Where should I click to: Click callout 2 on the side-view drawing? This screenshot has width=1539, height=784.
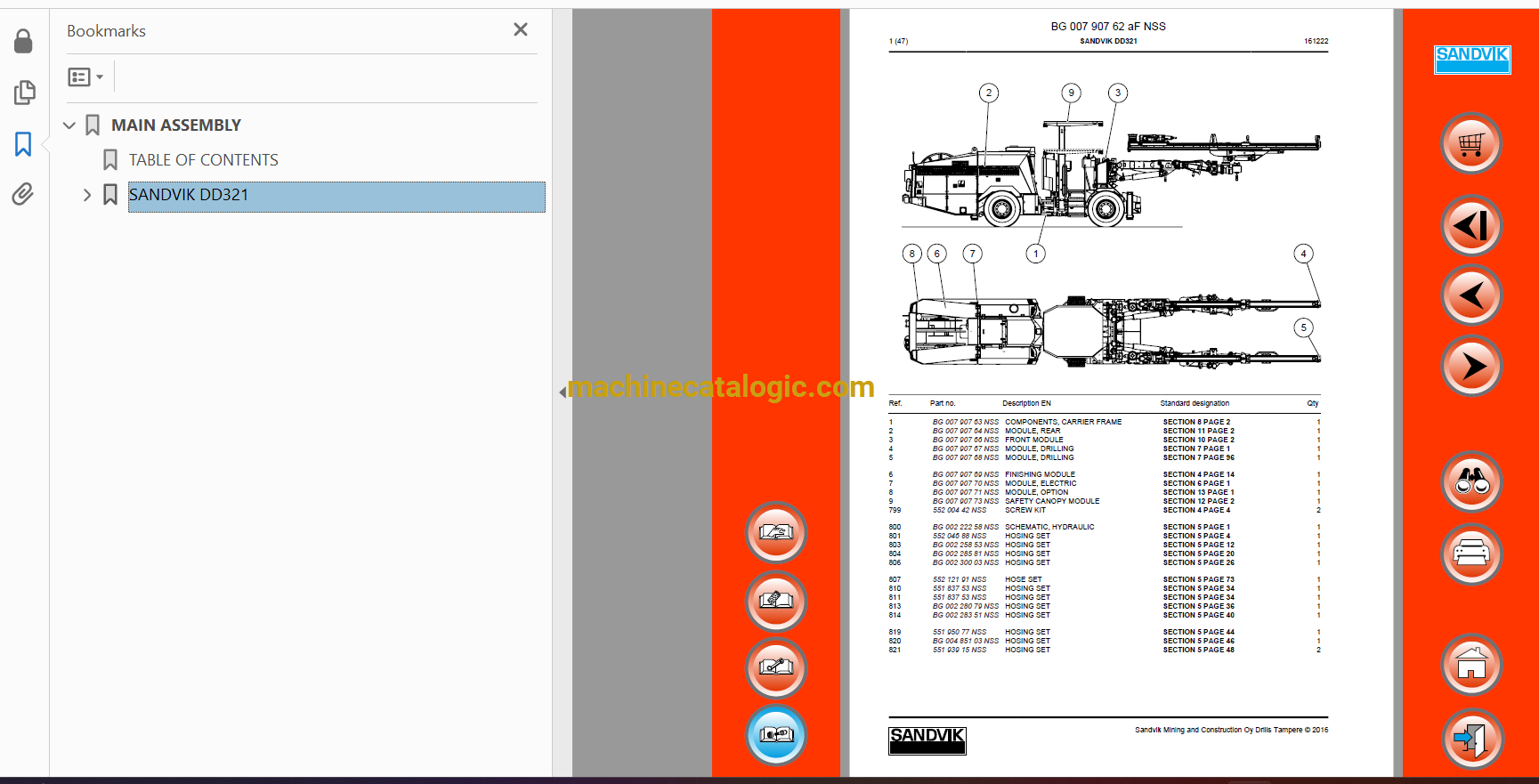(x=988, y=93)
